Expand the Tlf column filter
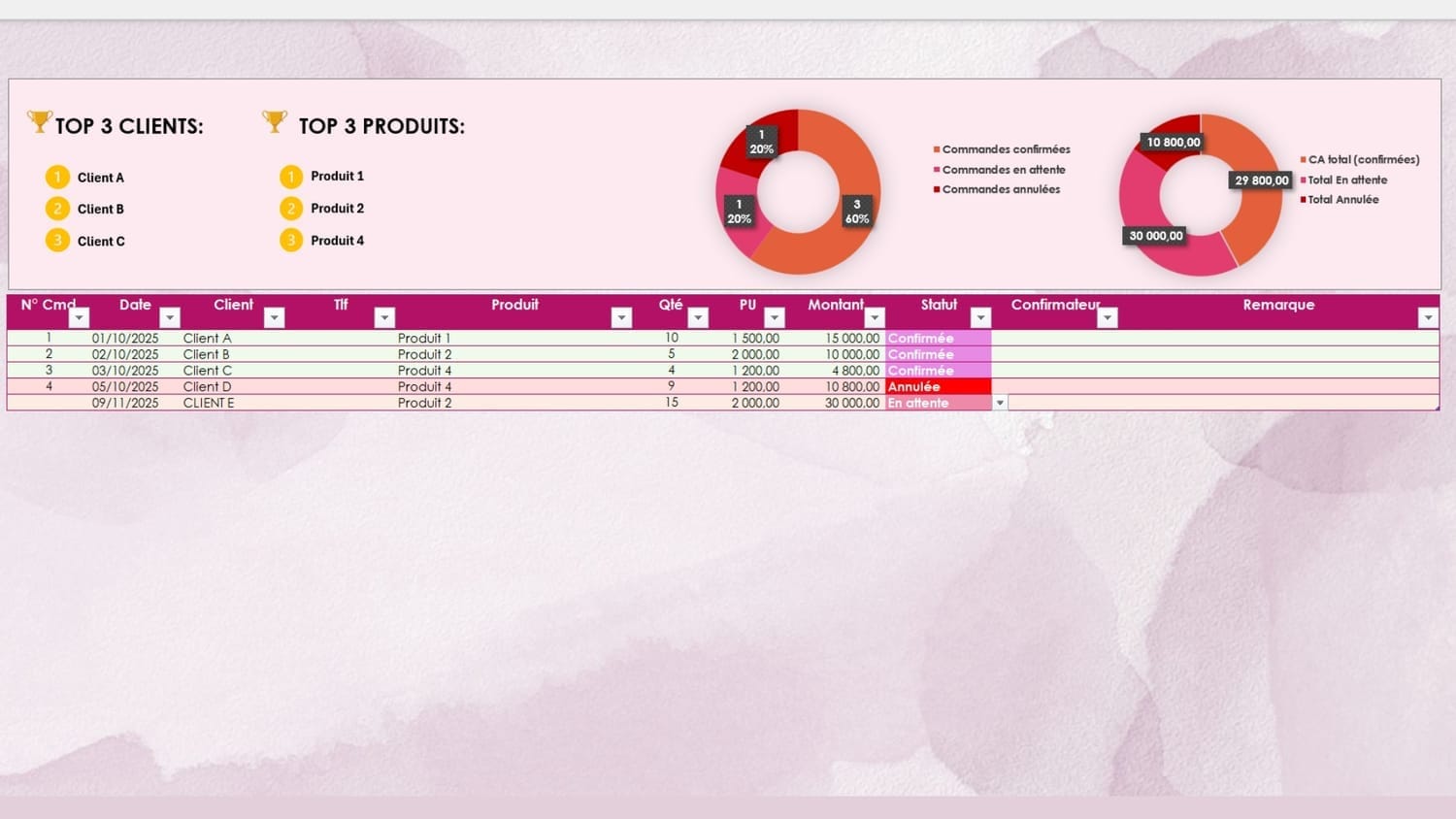1456x819 pixels. [x=385, y=317]
